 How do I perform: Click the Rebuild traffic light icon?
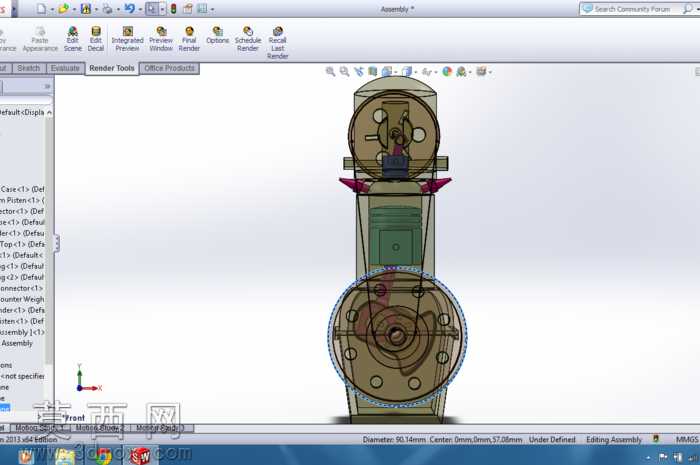pos(174,8)
